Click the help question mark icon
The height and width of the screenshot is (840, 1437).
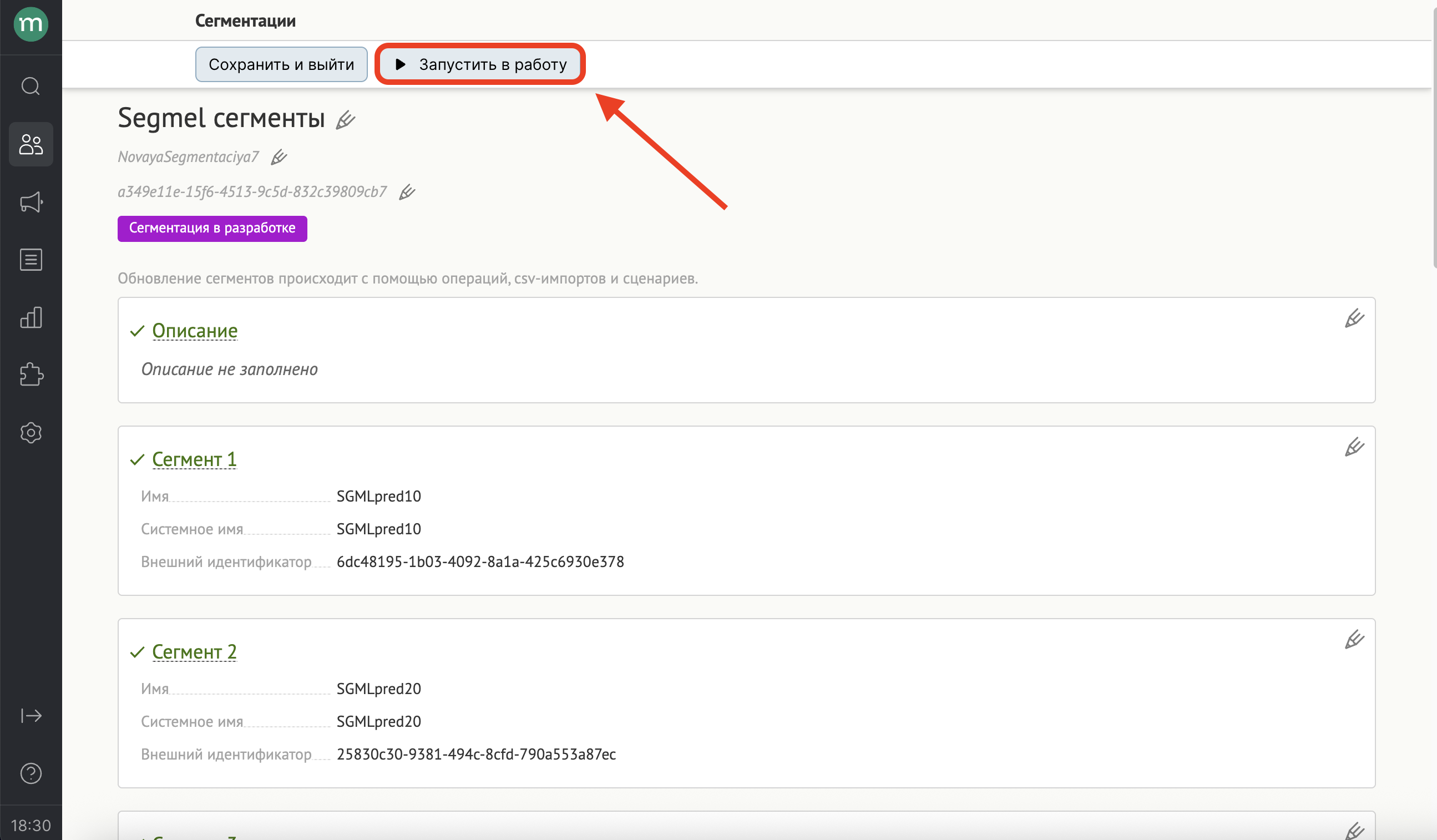pyautogui.click(x=31, y=773)
